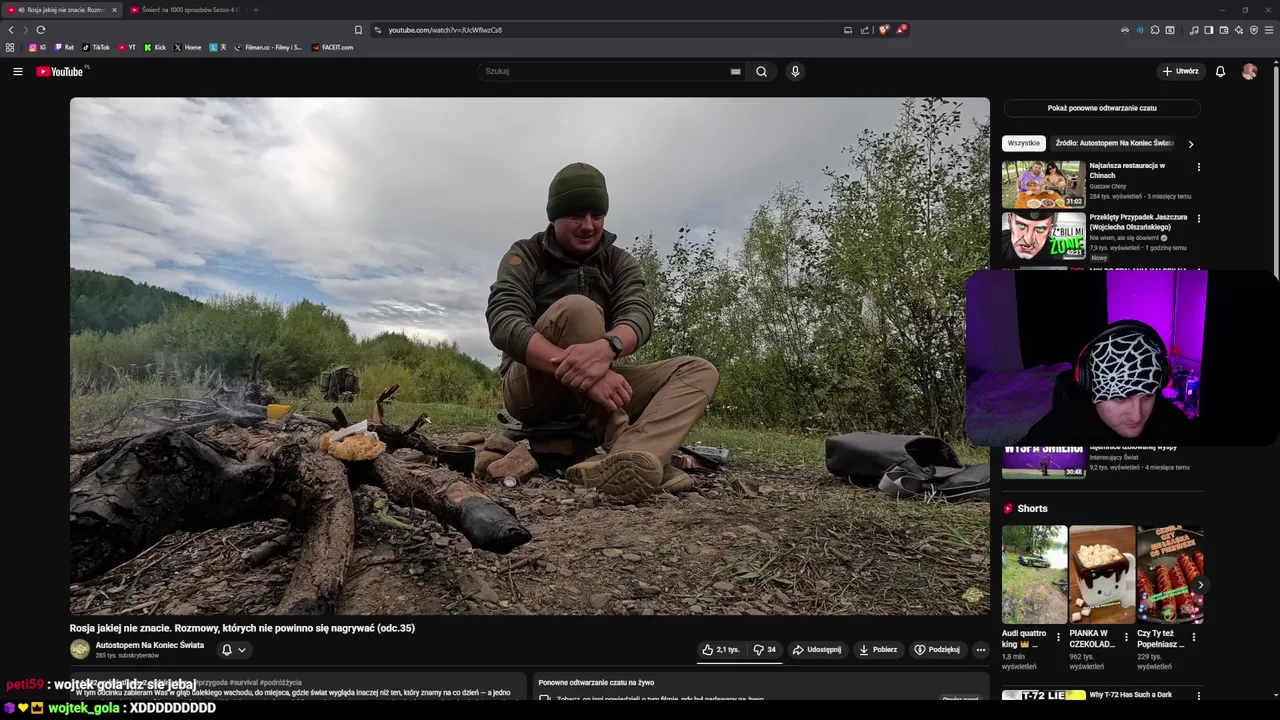Click the Podziękuj thanks button

pos(937,649)
